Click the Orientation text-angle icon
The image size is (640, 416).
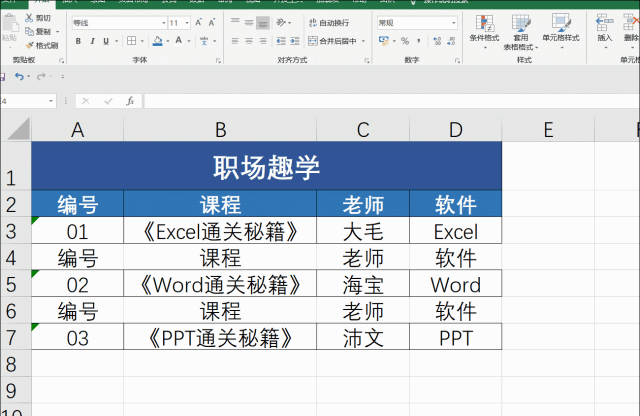click(x=281, y=22)
